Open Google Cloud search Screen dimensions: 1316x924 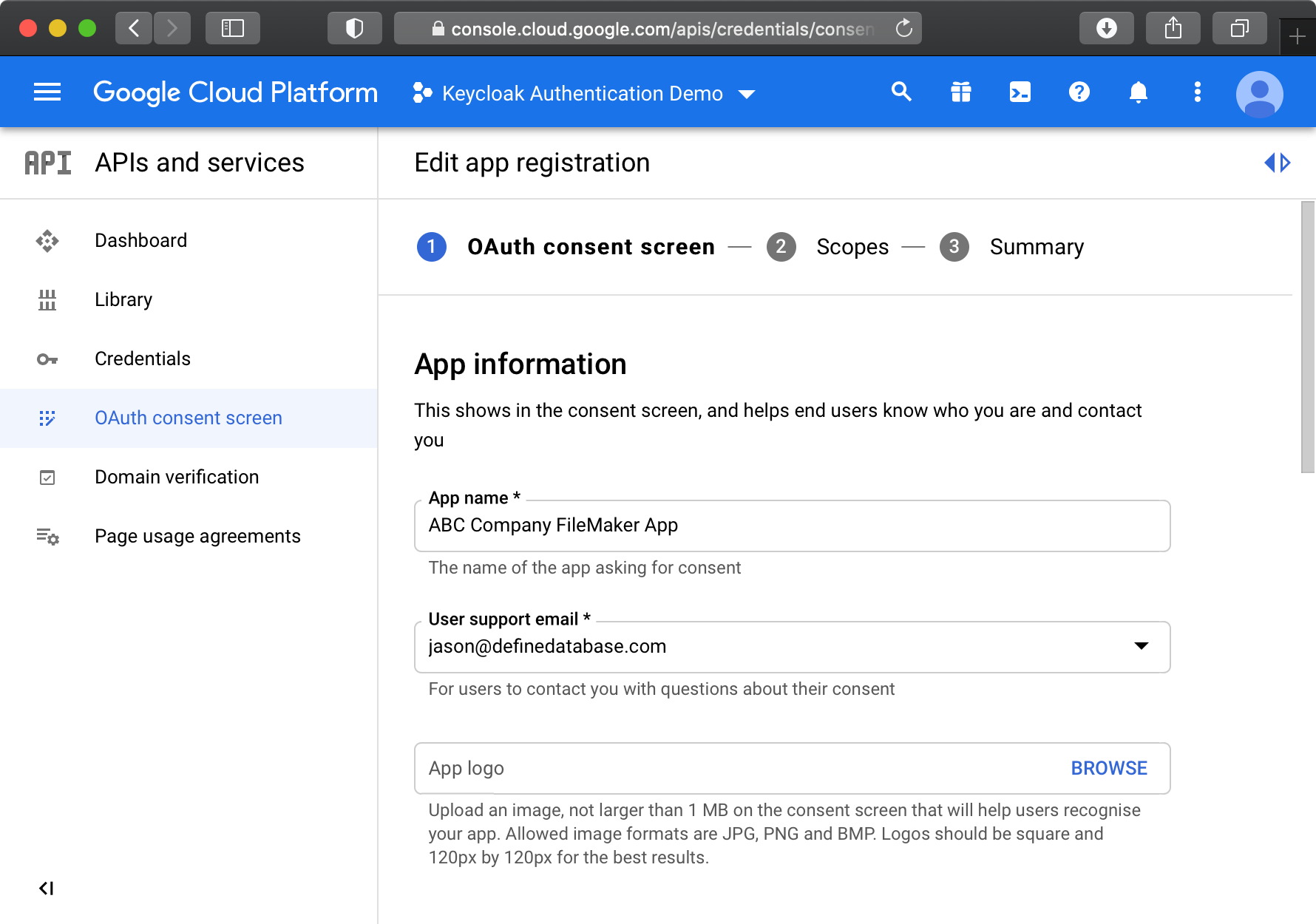(901, 92)
